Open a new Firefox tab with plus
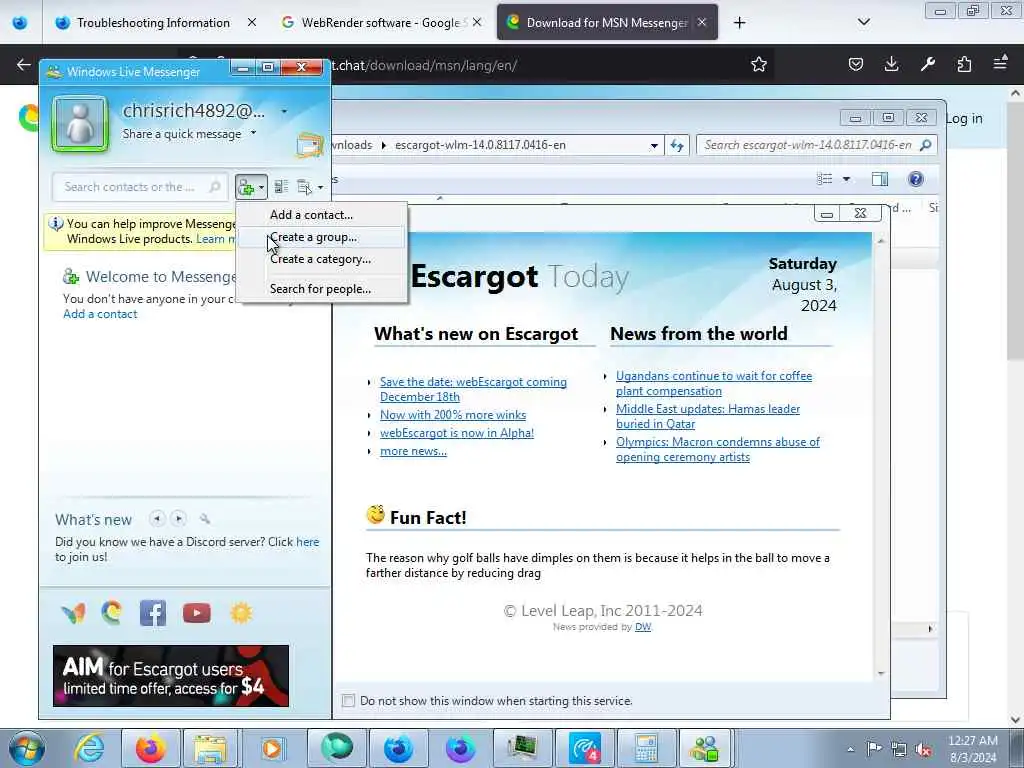 pos(739,23)
